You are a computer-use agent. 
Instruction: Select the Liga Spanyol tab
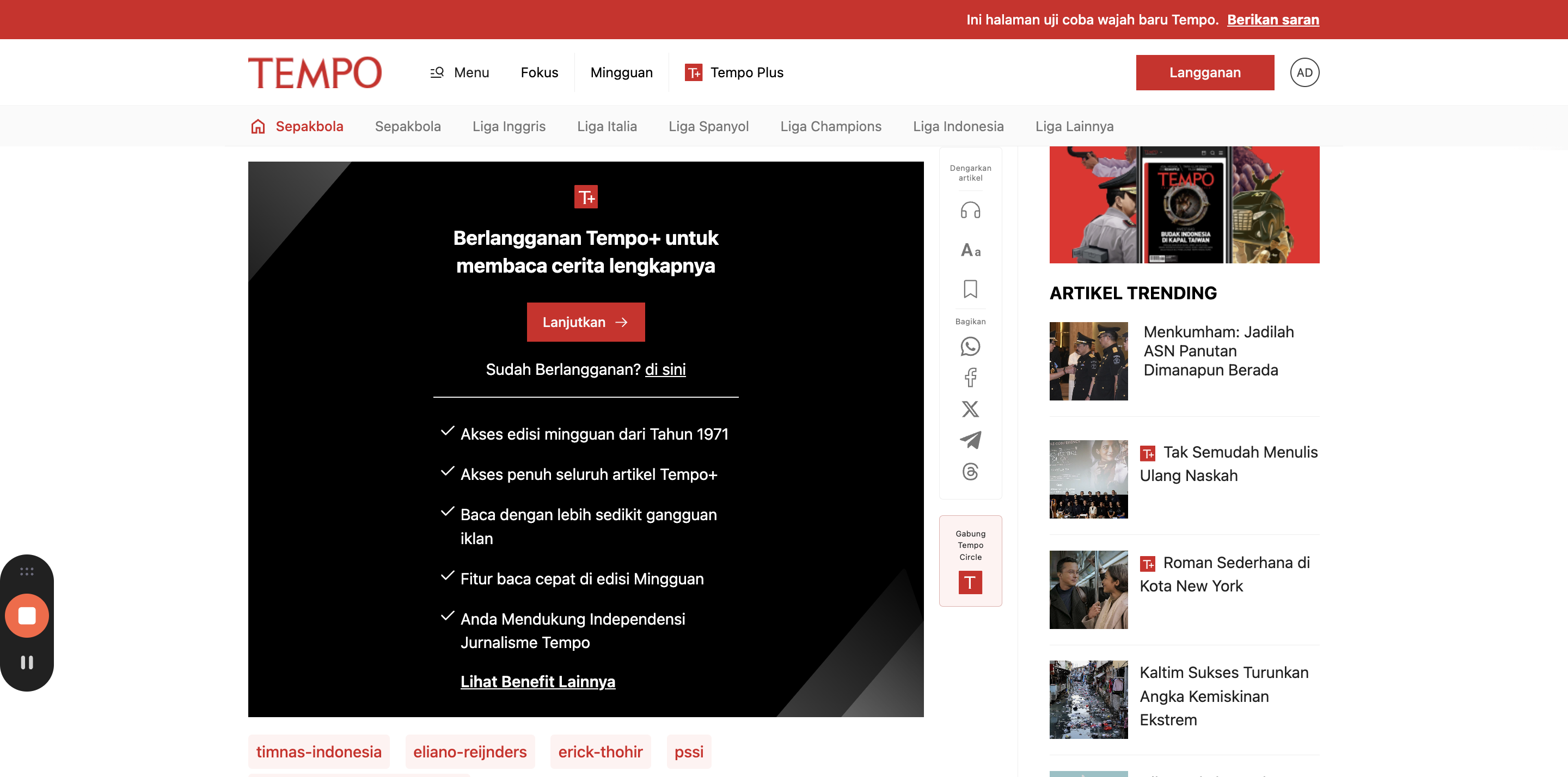[708, 126]
